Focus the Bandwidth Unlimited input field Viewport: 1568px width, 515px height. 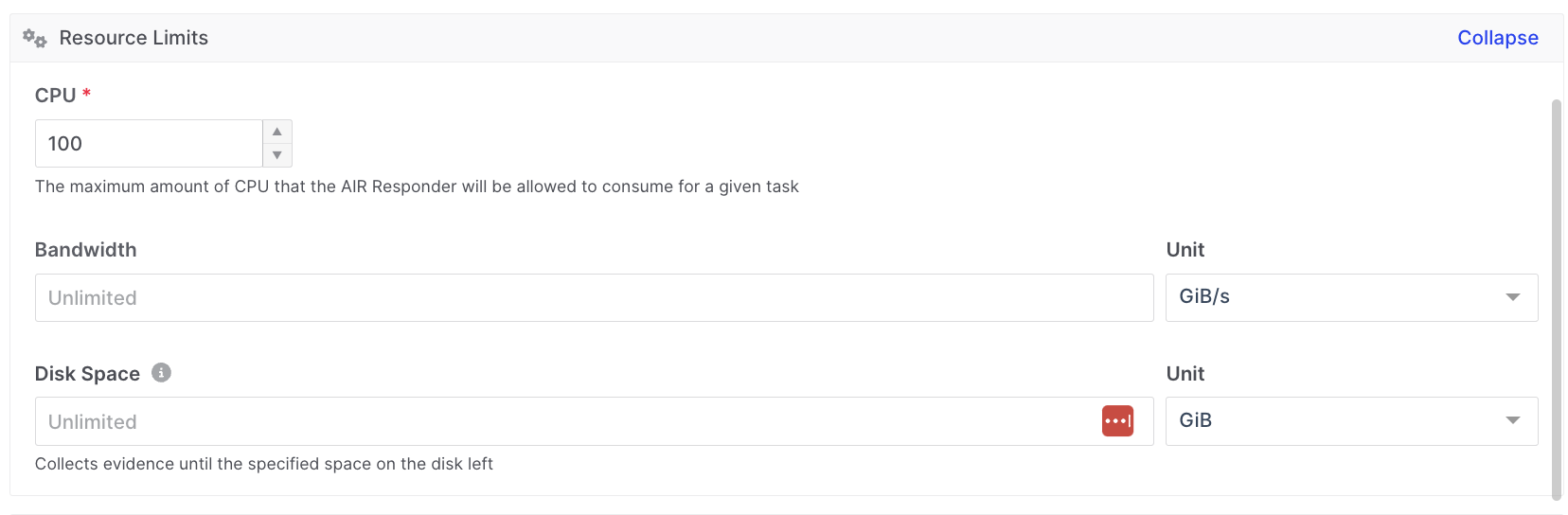pyautogui.click(x=594, y=298)
